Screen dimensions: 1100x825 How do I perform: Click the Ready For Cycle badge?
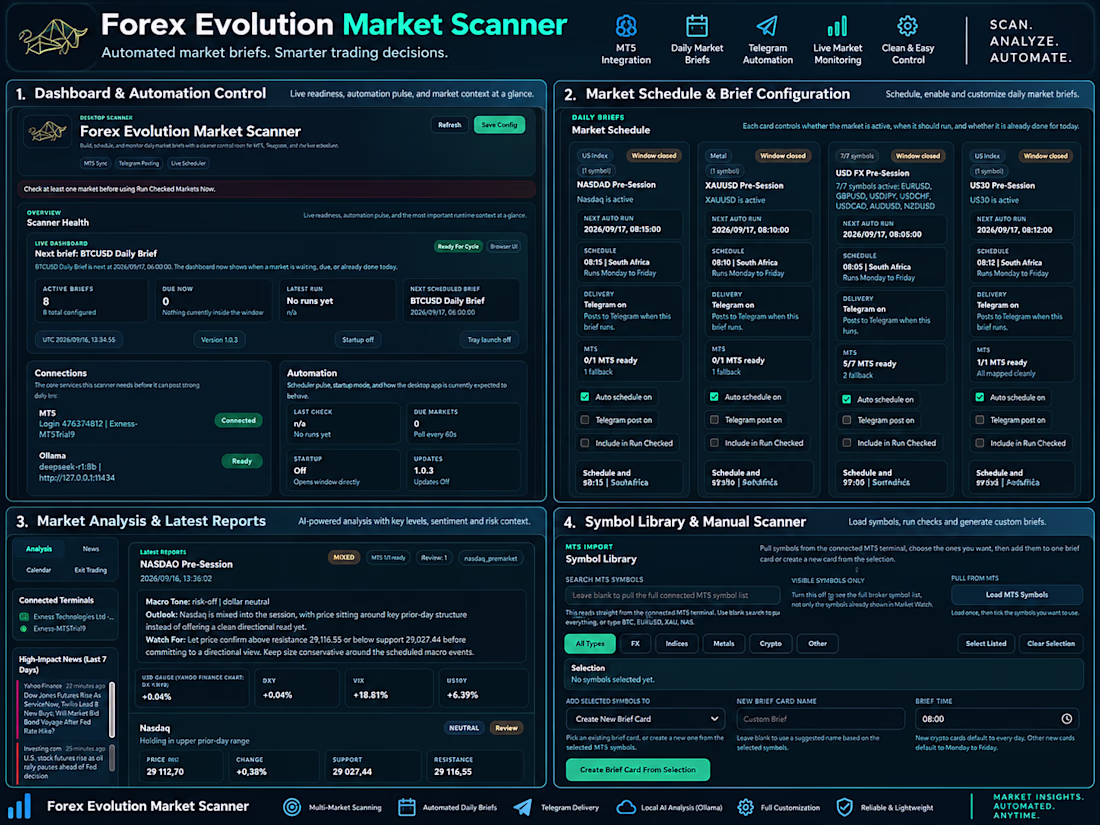coord(458,246)
